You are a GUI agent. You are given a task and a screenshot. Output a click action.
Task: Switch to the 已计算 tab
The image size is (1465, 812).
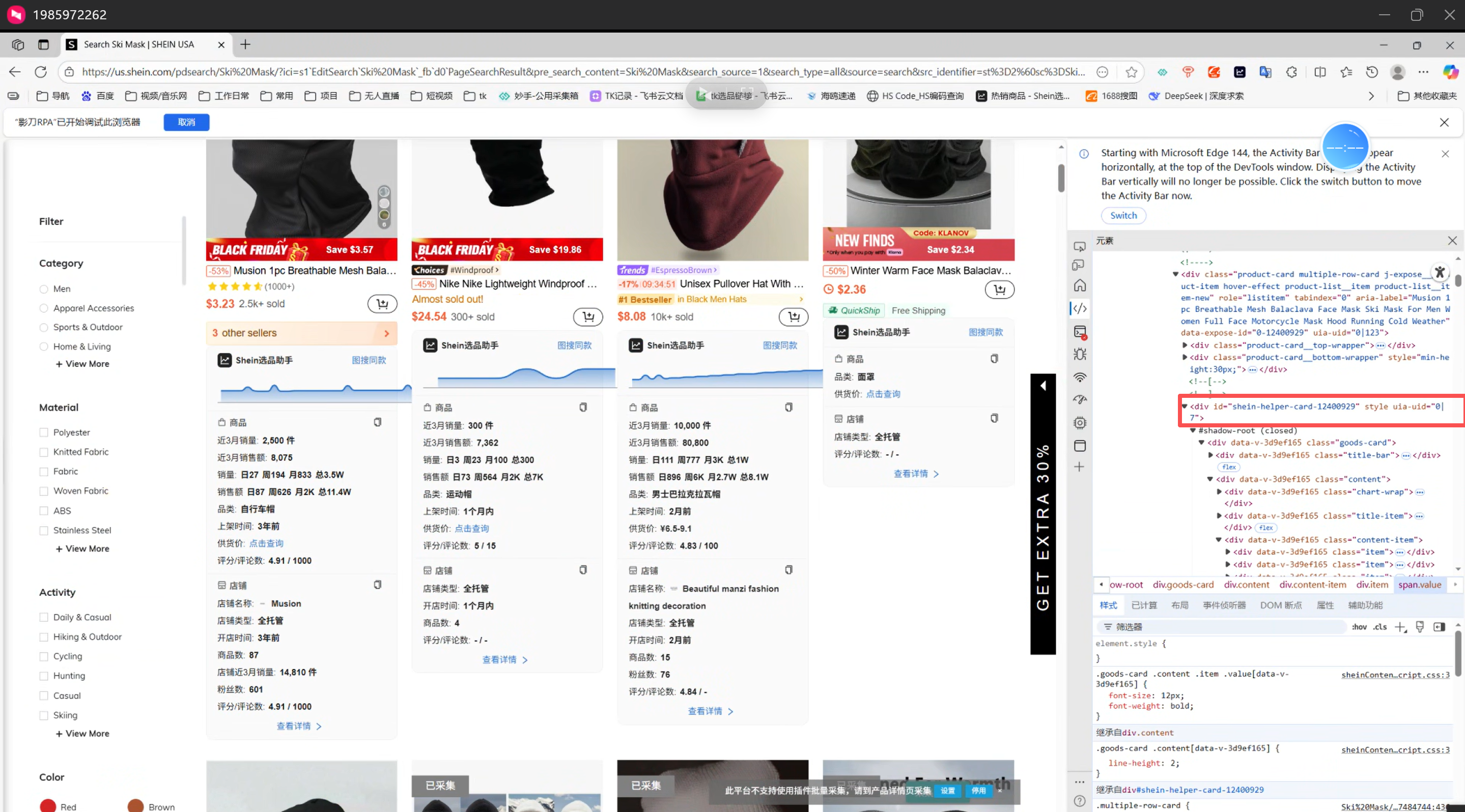tap(1144, 606)
